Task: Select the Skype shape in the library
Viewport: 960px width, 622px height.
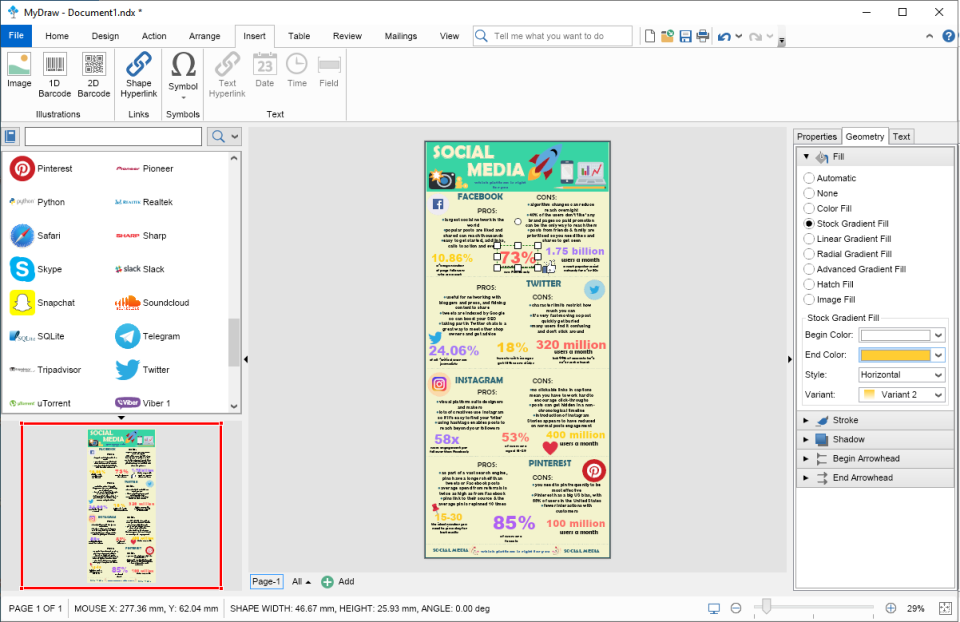Action: [42, 268]
